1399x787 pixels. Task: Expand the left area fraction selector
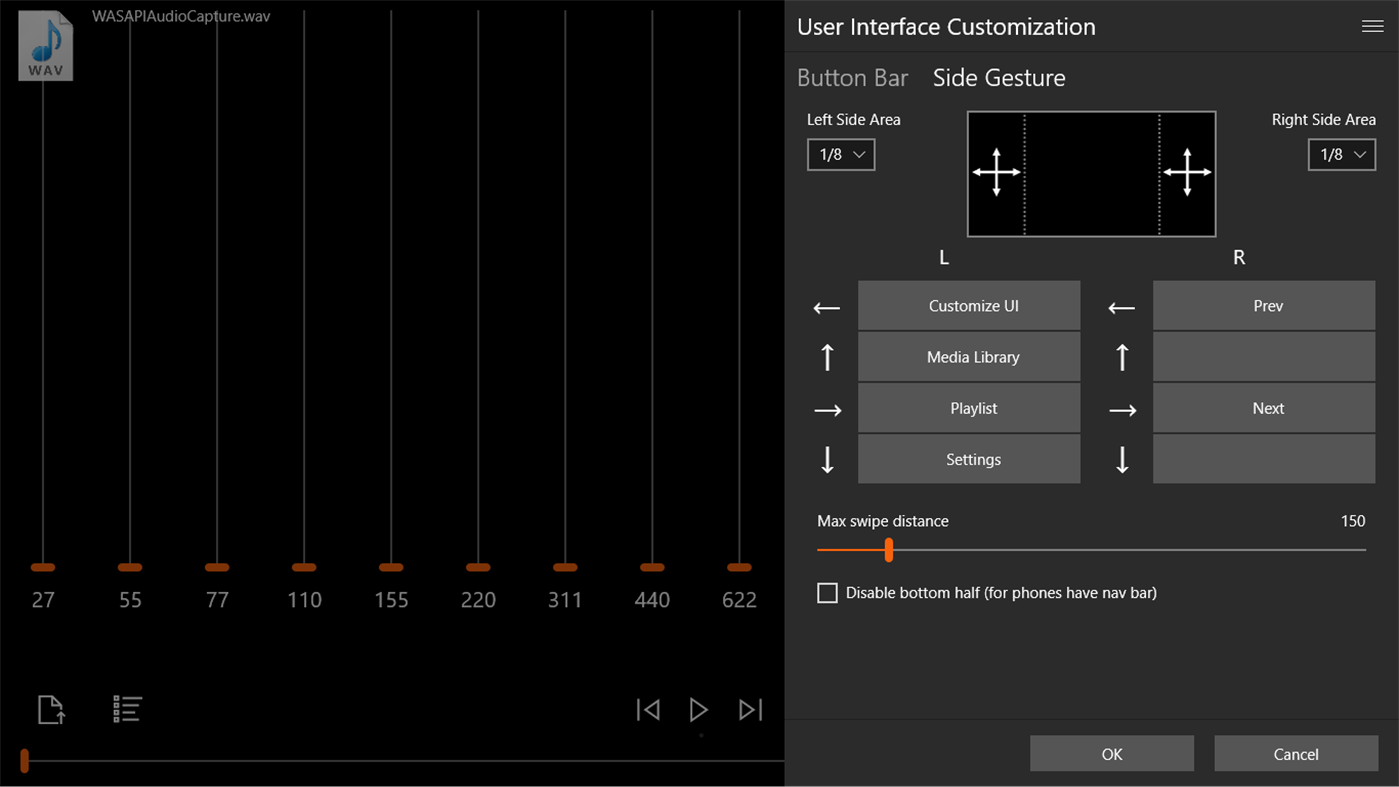[840, 154]
